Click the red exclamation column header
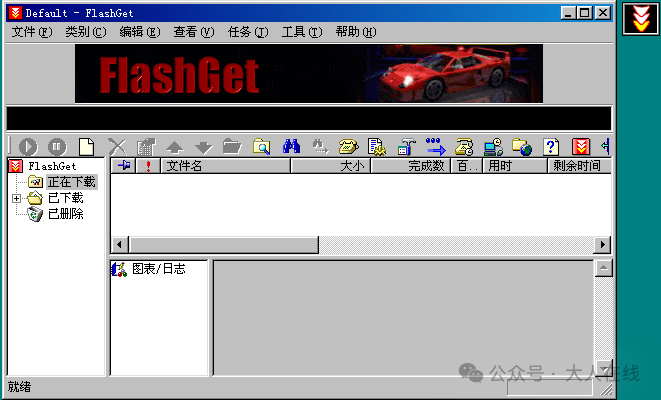This screenshot has width=661, height=400. coord(148,165)
